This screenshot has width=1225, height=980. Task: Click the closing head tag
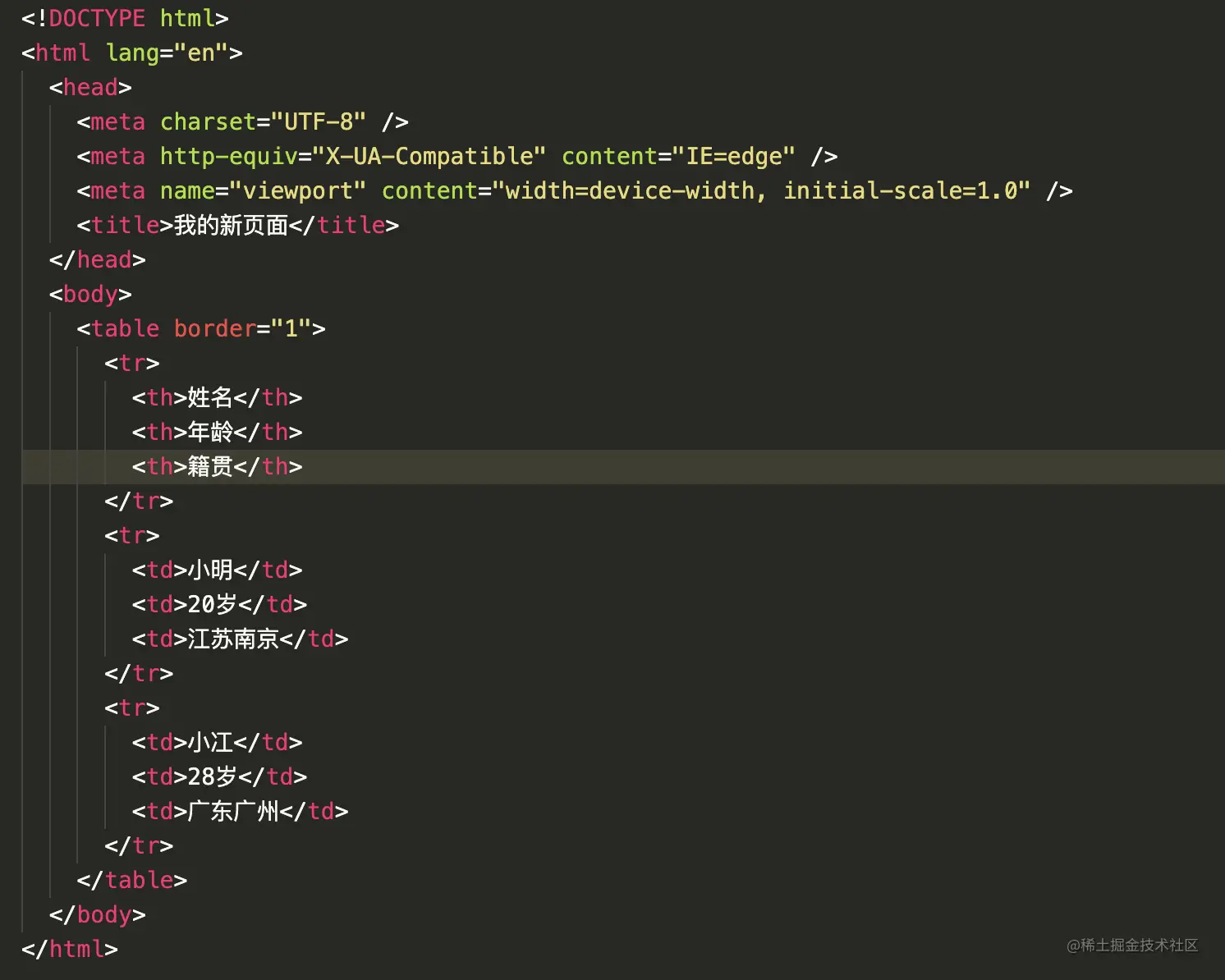click(98, 259)
